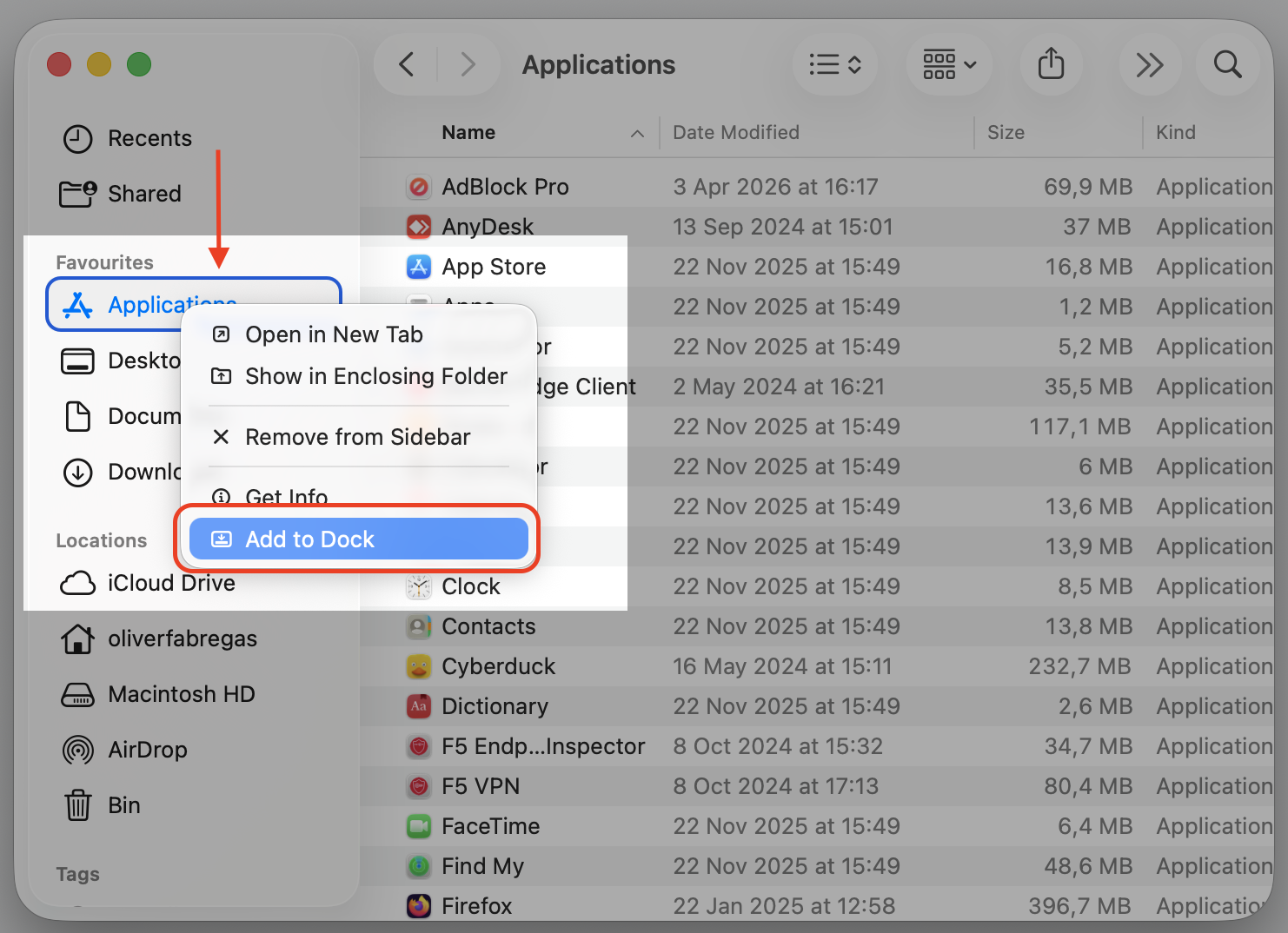This screenshot has height=933, width=1288.
Task: Choose Open in New Tab
Action: 358,334
